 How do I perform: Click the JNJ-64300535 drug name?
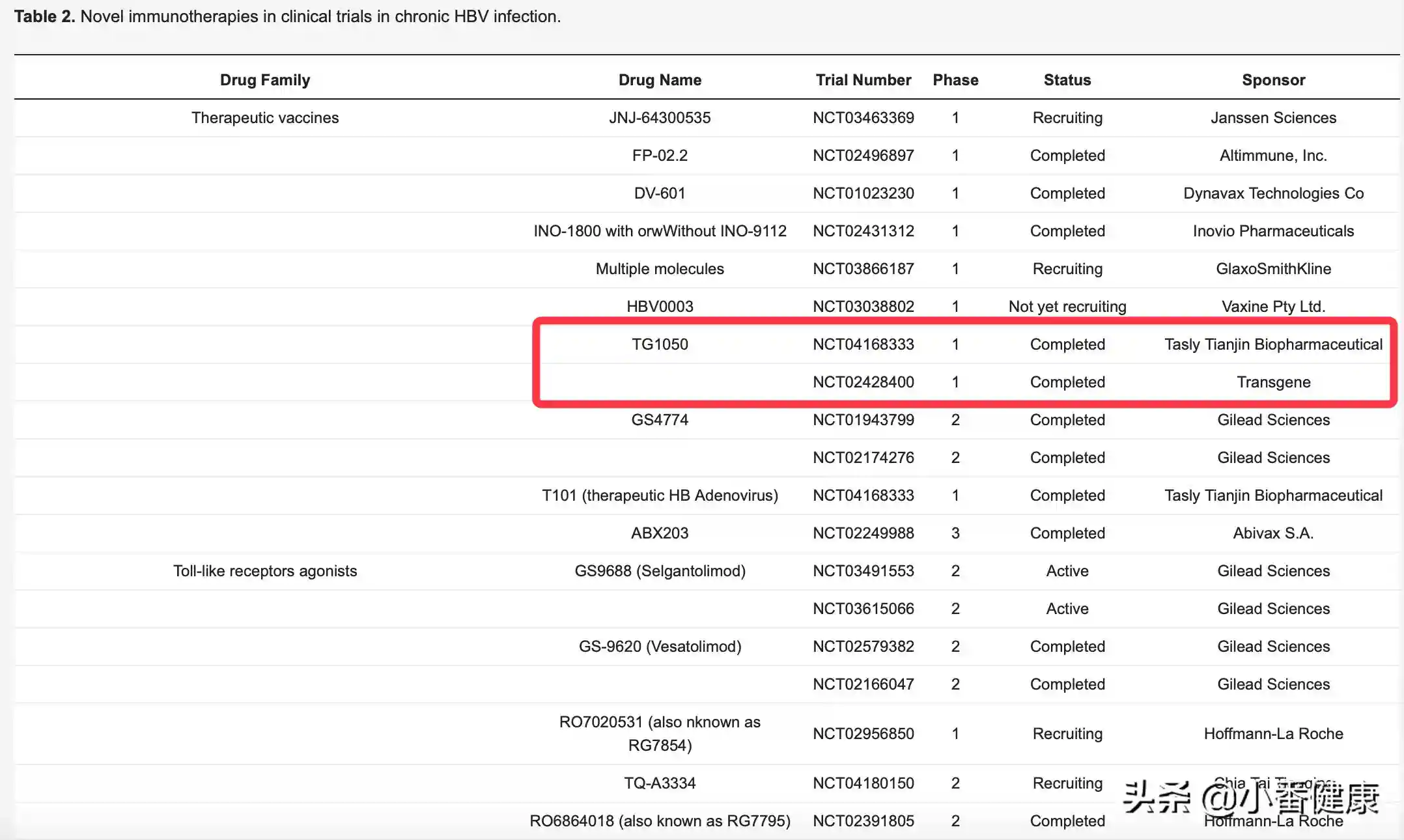tap(660, 118)
